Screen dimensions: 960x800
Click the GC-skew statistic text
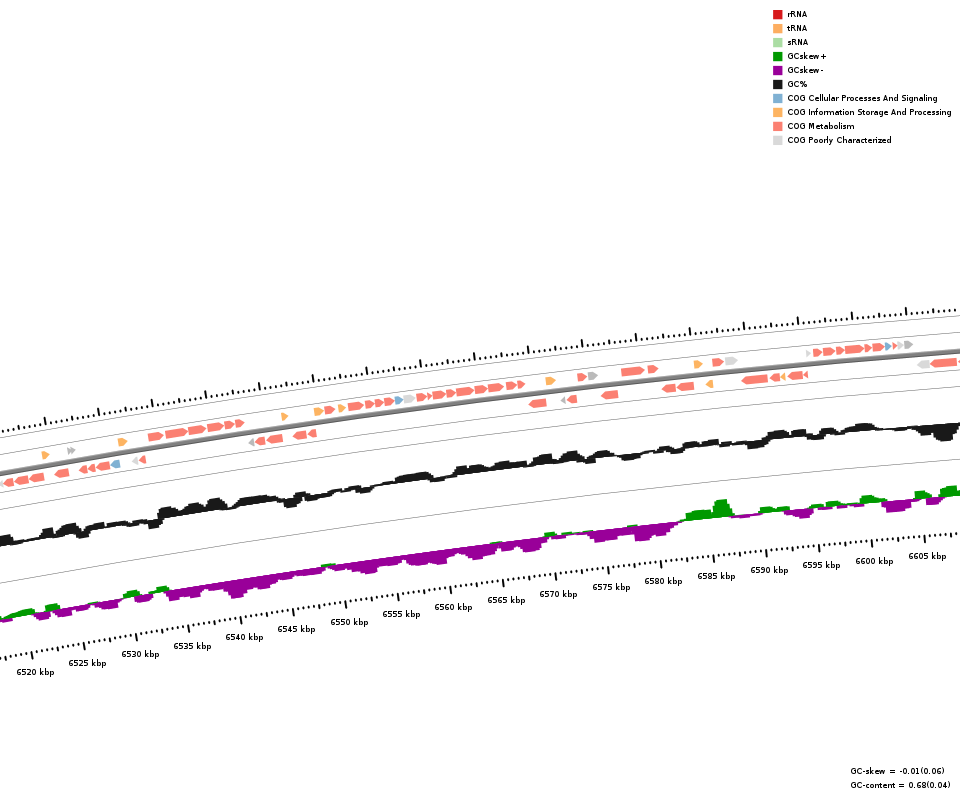(897, 771)
